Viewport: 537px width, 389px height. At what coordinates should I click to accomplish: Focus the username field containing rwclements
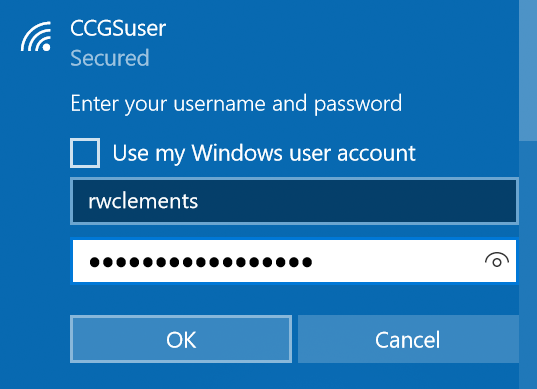click(294, 201)
